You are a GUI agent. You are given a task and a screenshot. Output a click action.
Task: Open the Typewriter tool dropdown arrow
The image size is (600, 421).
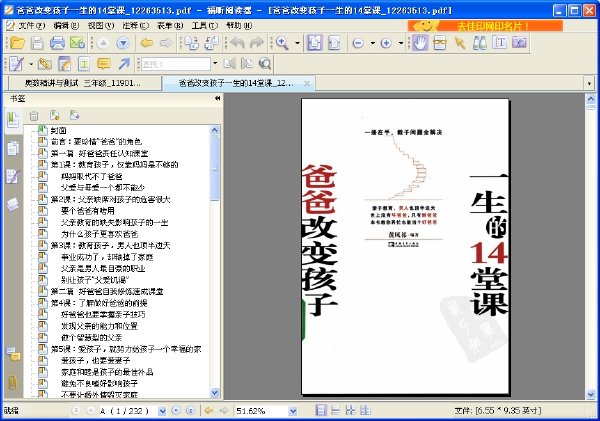31,64
